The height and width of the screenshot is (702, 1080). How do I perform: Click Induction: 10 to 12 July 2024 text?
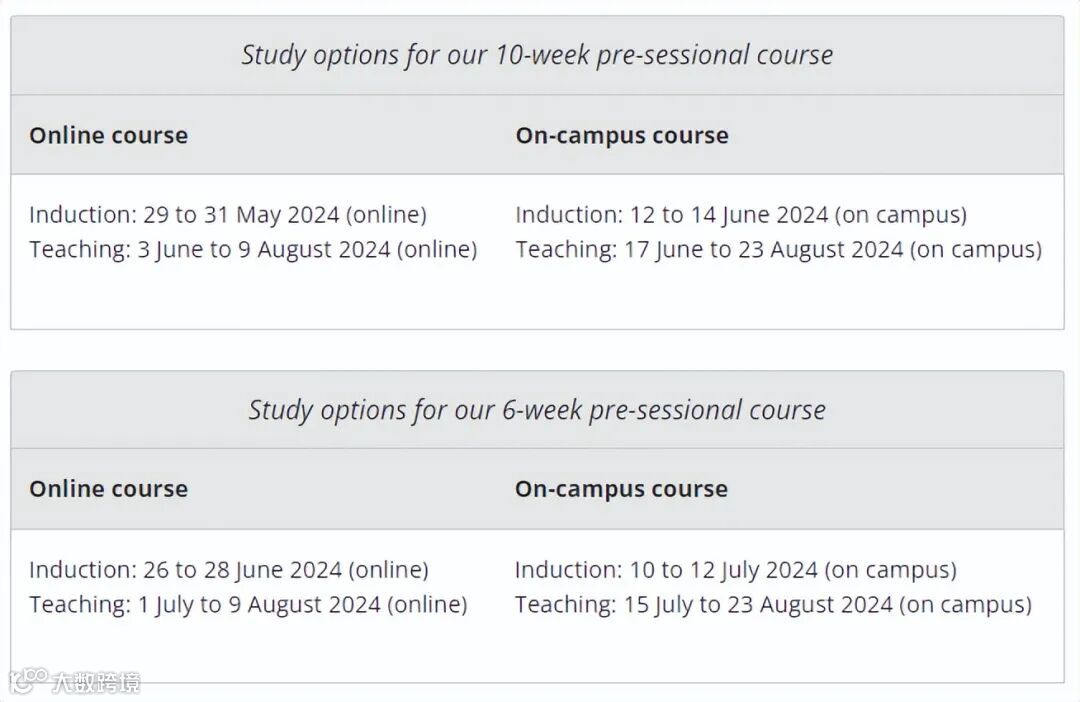click(x=735, y=570)
